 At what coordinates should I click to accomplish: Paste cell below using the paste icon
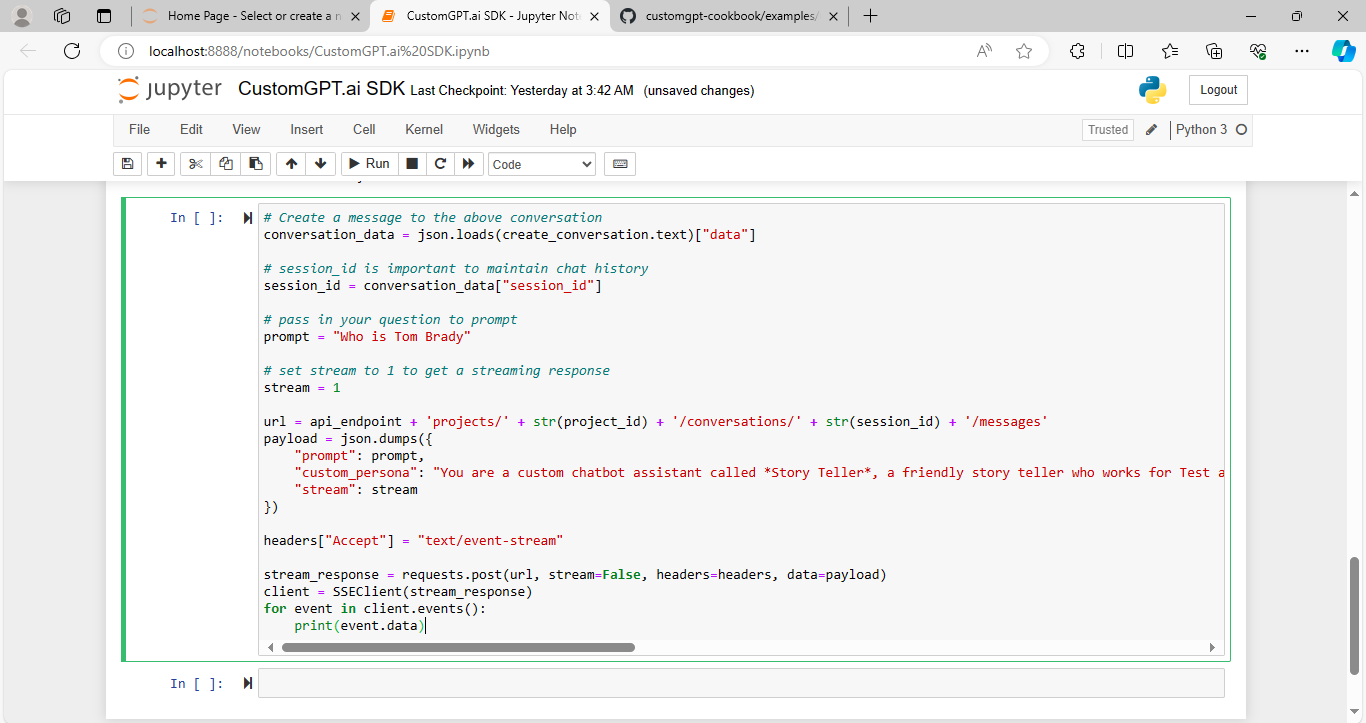[x=255, y=163]
